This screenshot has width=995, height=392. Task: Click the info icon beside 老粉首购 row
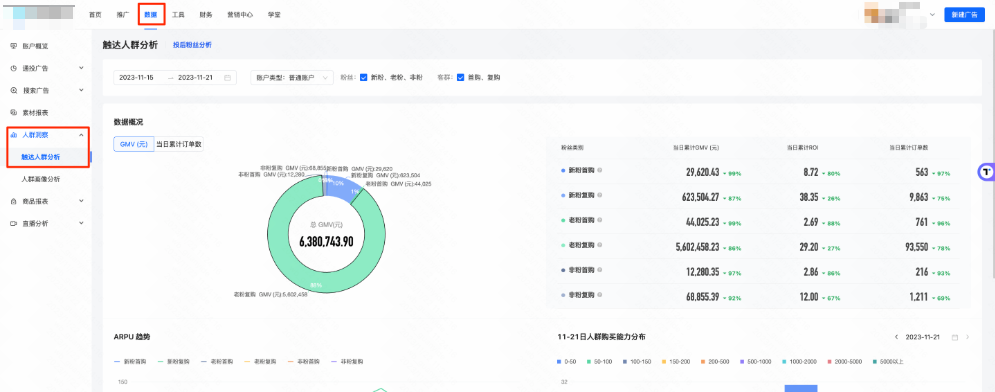pyautogui.click(x=600, y=220)
